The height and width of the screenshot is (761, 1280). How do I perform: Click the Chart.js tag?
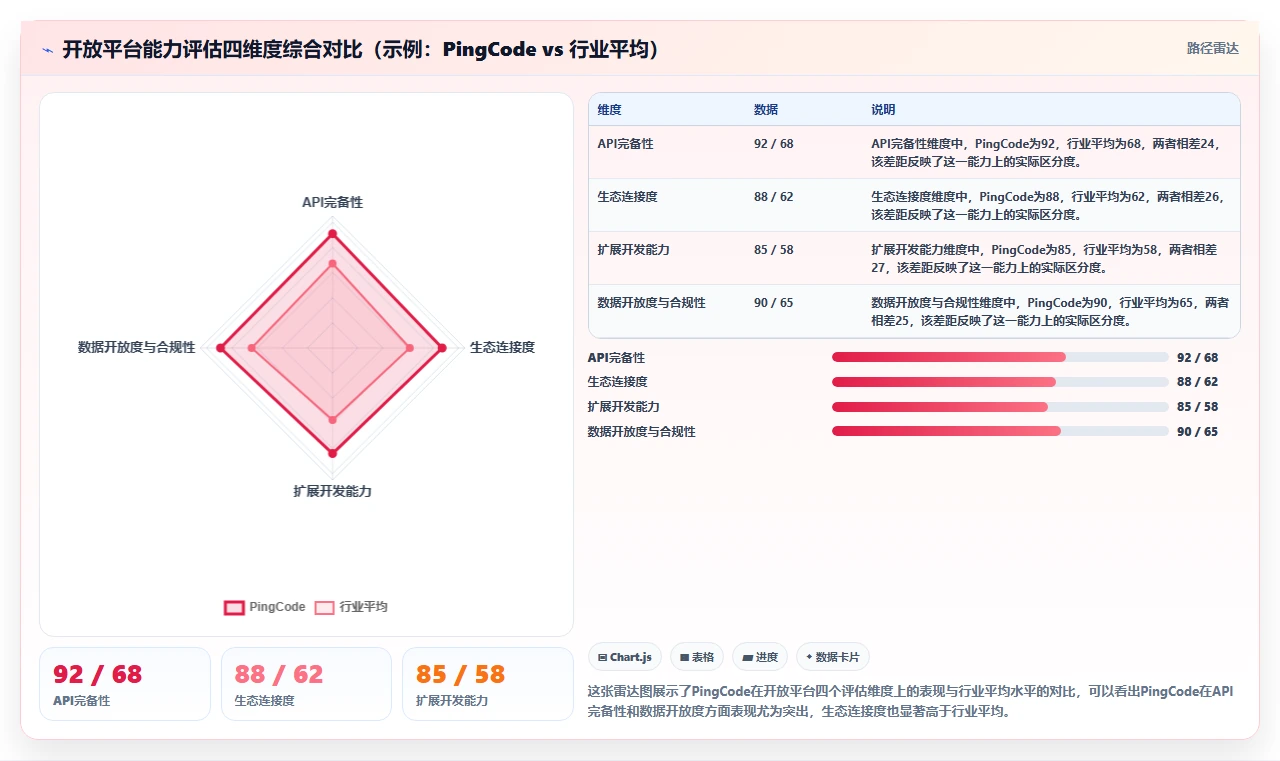625,657
